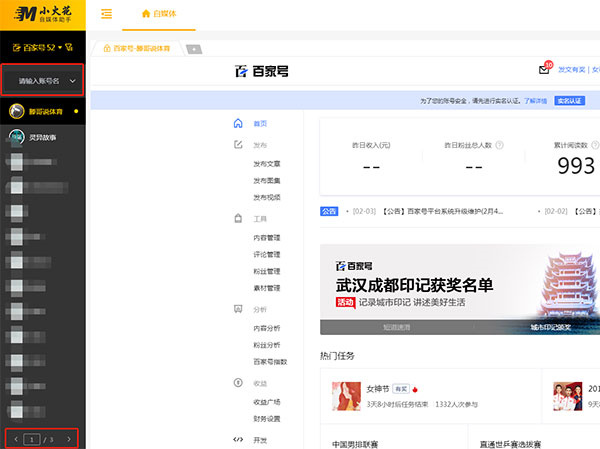This screenshot has height=449, width=600.
Task: Open 素材管理 menu entry
Action: pos(267,288)
